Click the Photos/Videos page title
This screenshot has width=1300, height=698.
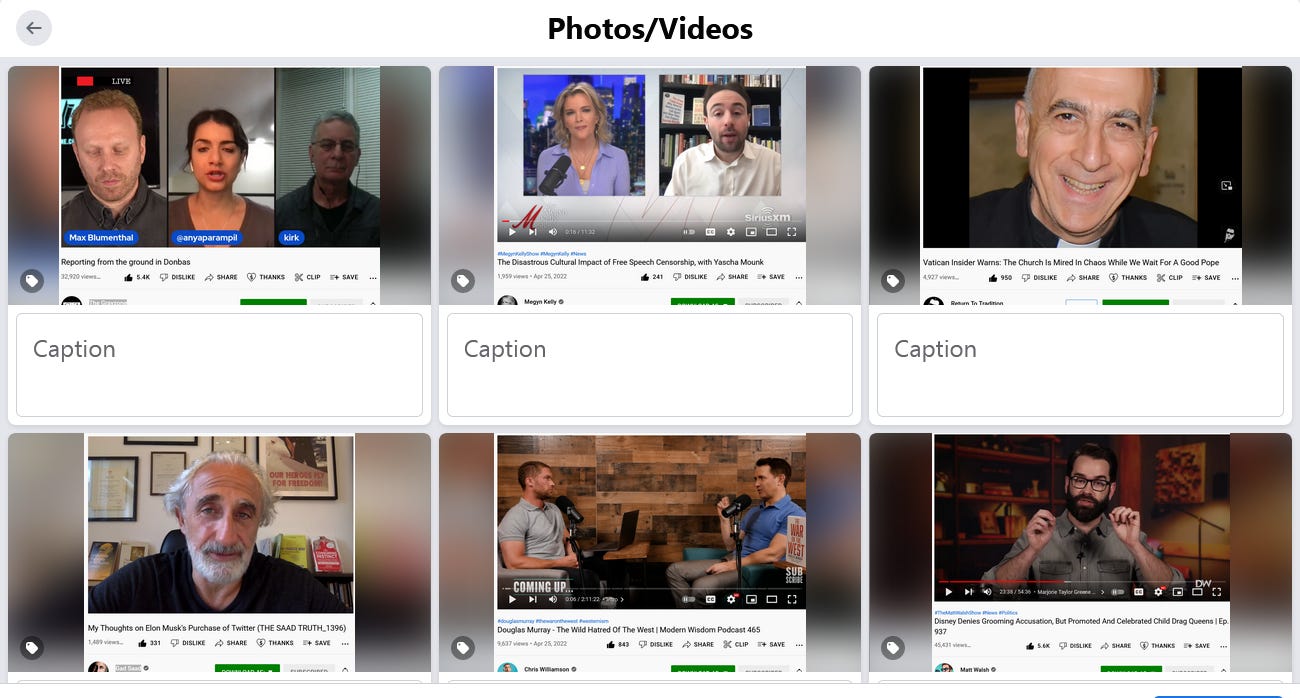[650, 28]
